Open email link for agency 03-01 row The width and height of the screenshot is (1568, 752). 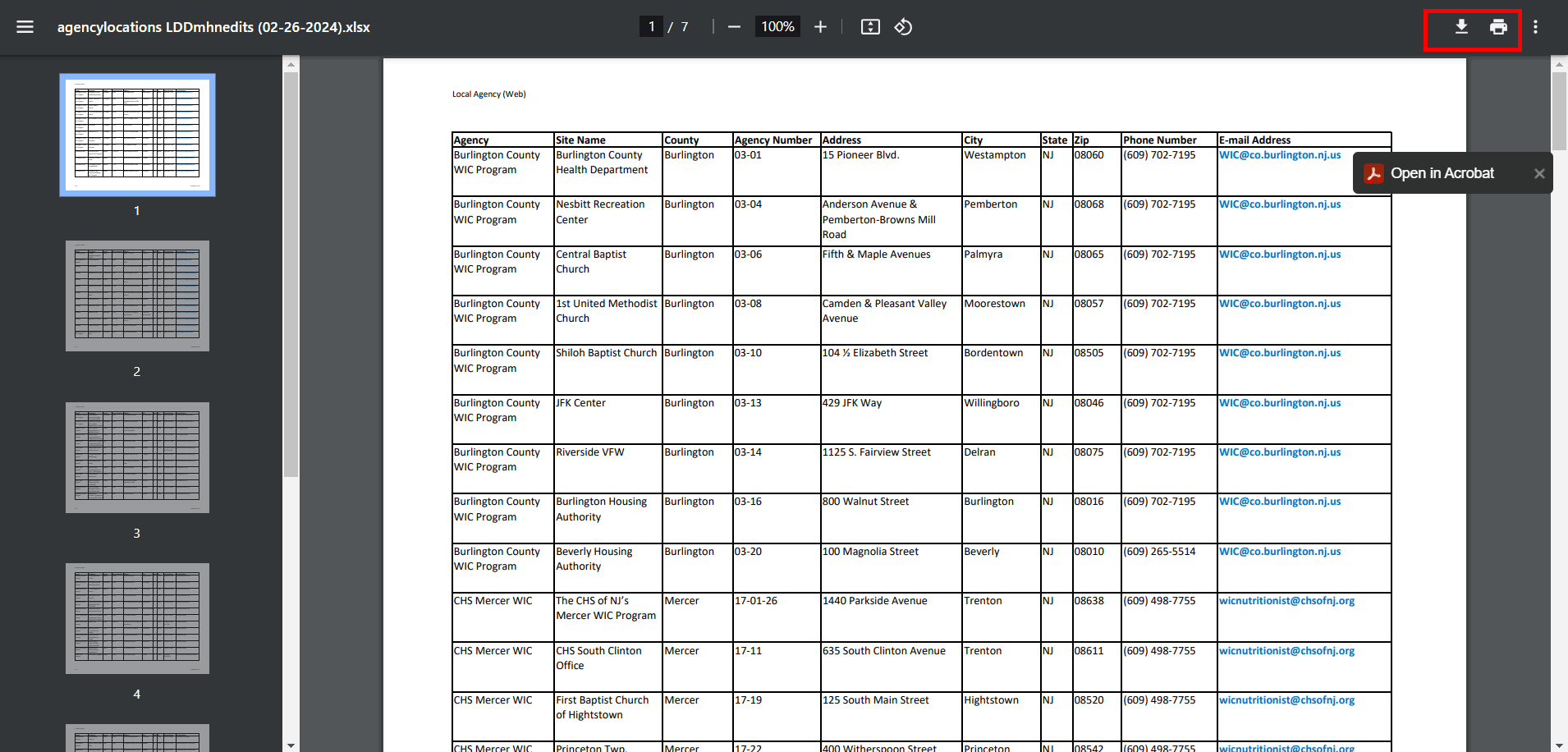click(1280, 155)
